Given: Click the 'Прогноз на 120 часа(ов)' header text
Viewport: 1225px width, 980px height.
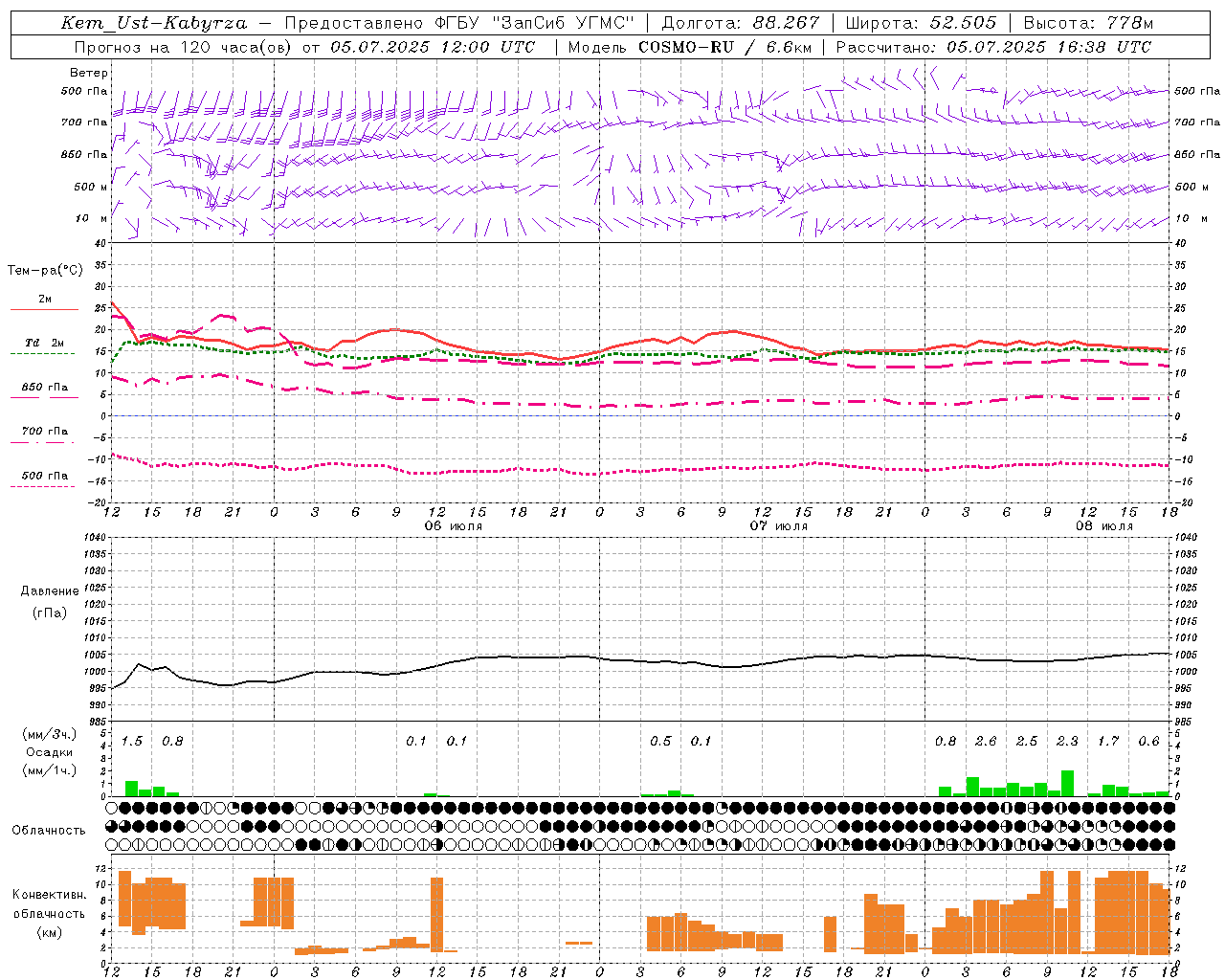Looking at the screenshot, I should pyautogui.click(x=184, y=47).
